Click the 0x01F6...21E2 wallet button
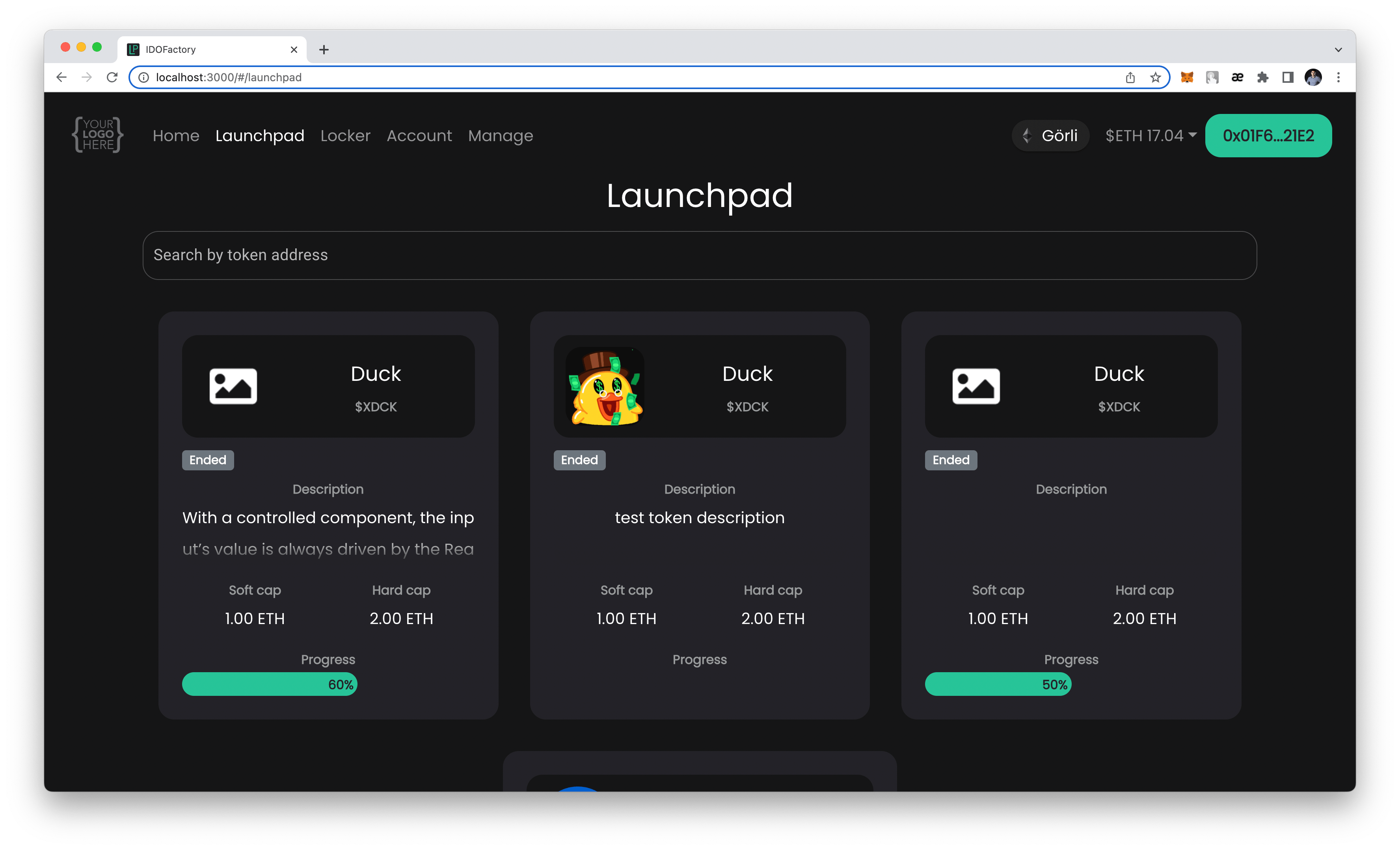The image size is (1400, 850). pyautogui.click(x=1268, y=135)
